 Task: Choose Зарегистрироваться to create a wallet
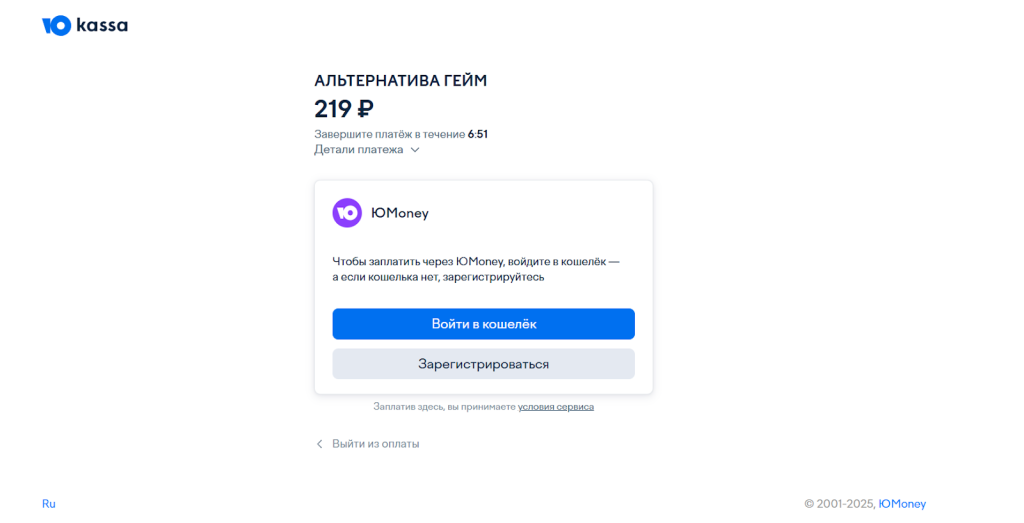(483, 364)
